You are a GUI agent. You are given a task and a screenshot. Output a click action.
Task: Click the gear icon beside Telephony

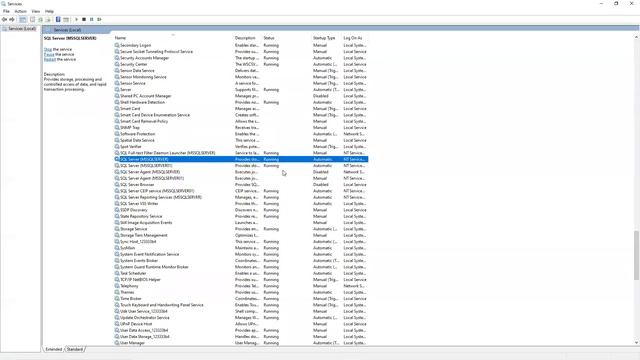pos(117,286)
